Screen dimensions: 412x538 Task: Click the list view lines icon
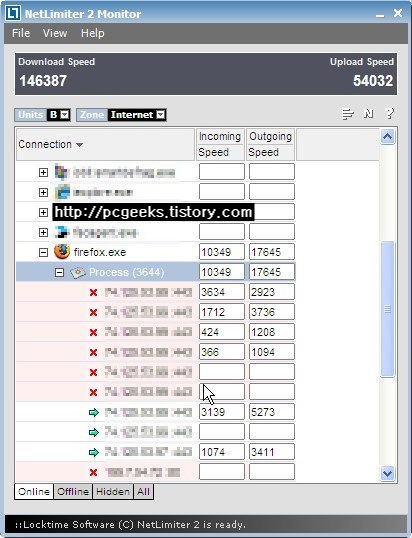348,114
